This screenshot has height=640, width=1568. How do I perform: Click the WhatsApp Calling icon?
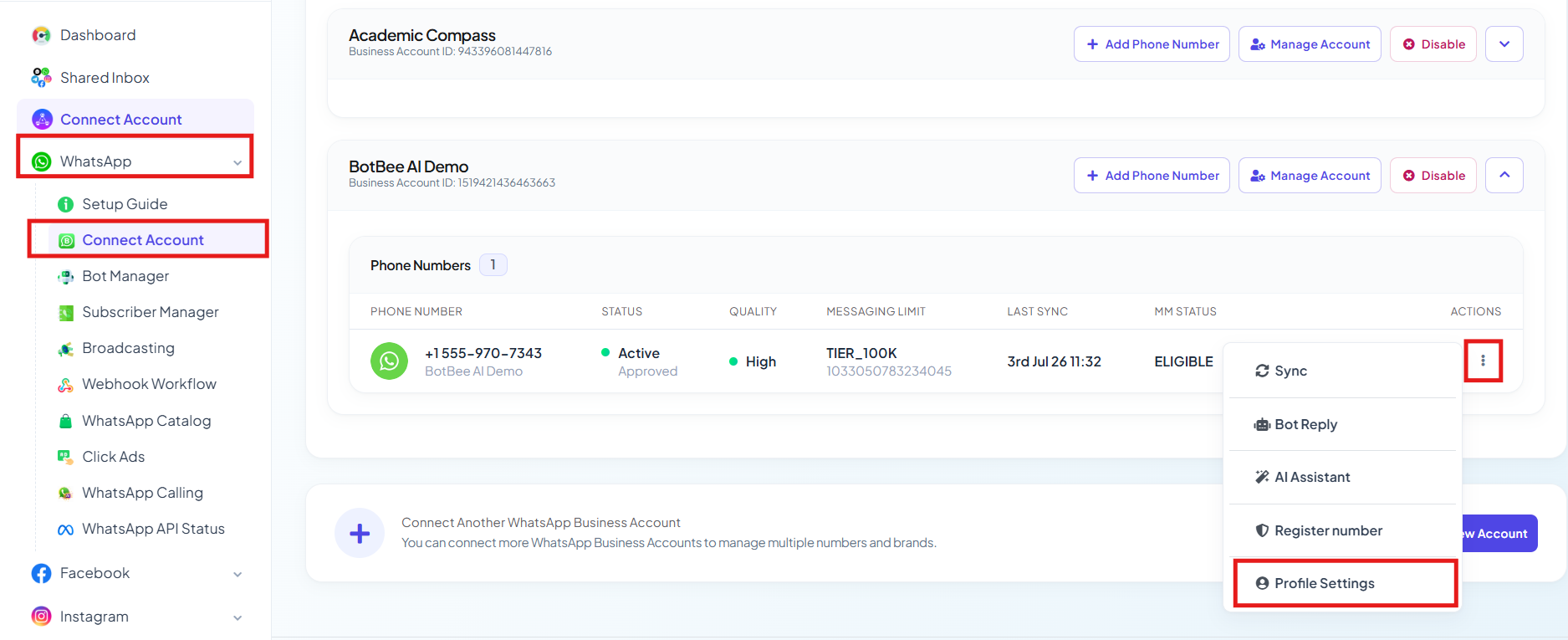point(65,494)
